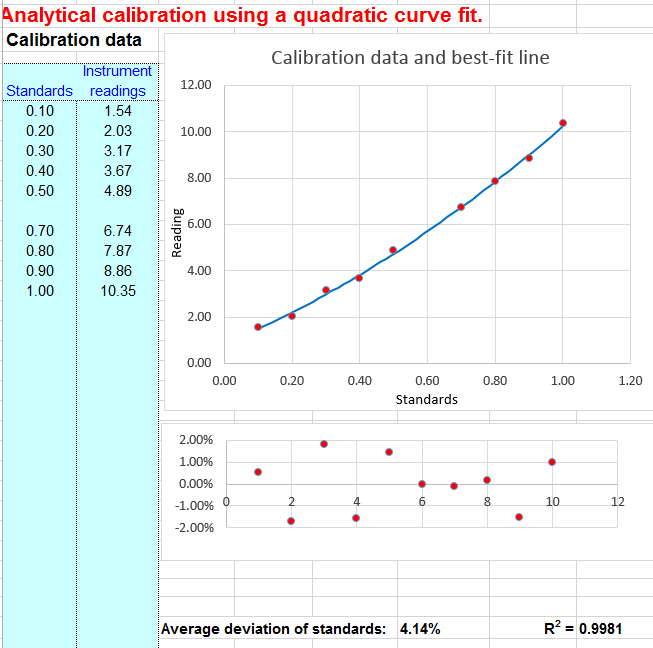Screen dimensions: 653x648
Task: Select the 'Standards' column header
Action: point(39,91)
